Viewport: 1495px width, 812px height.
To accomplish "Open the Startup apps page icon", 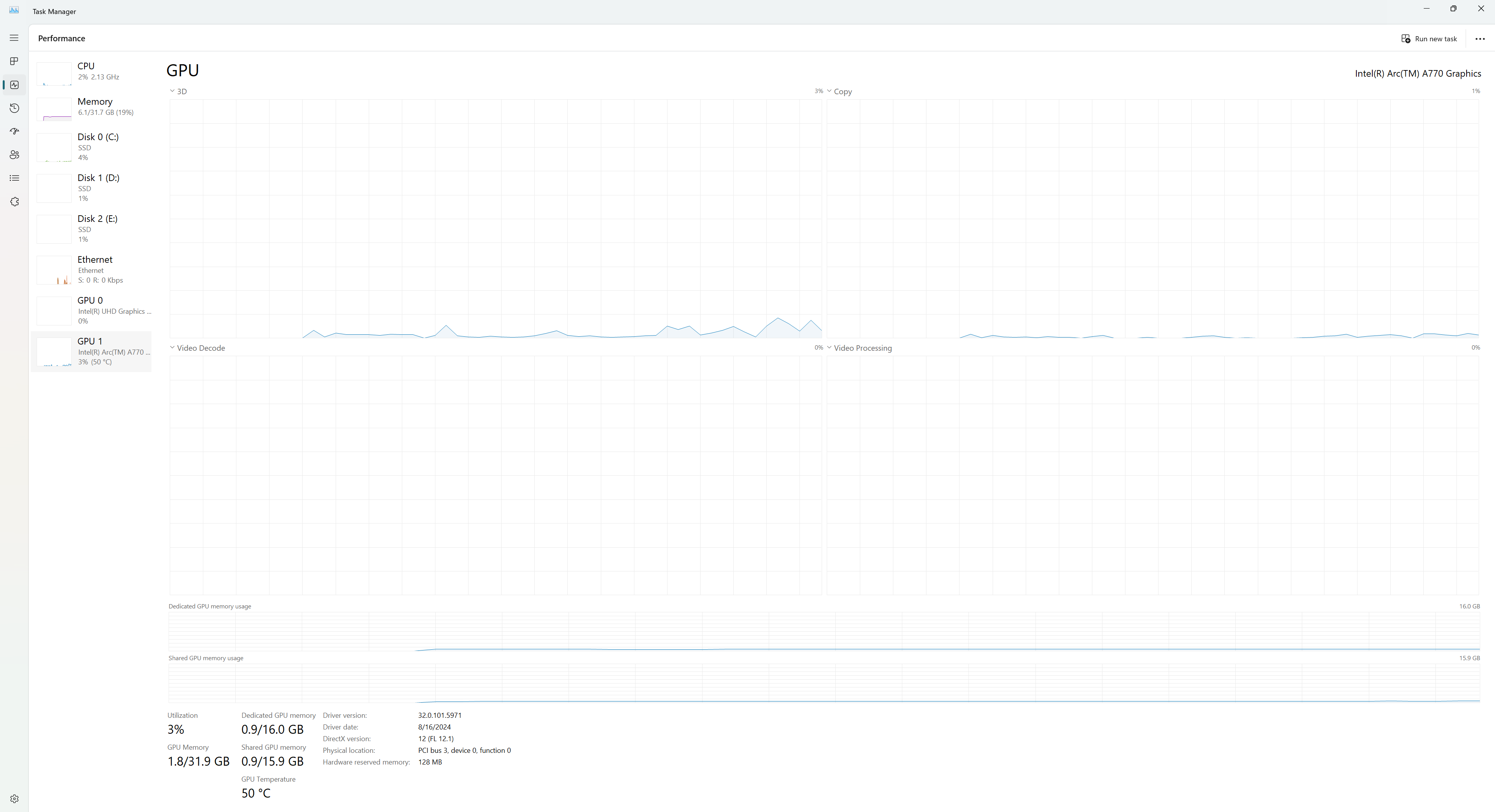I will coord(14,132).
